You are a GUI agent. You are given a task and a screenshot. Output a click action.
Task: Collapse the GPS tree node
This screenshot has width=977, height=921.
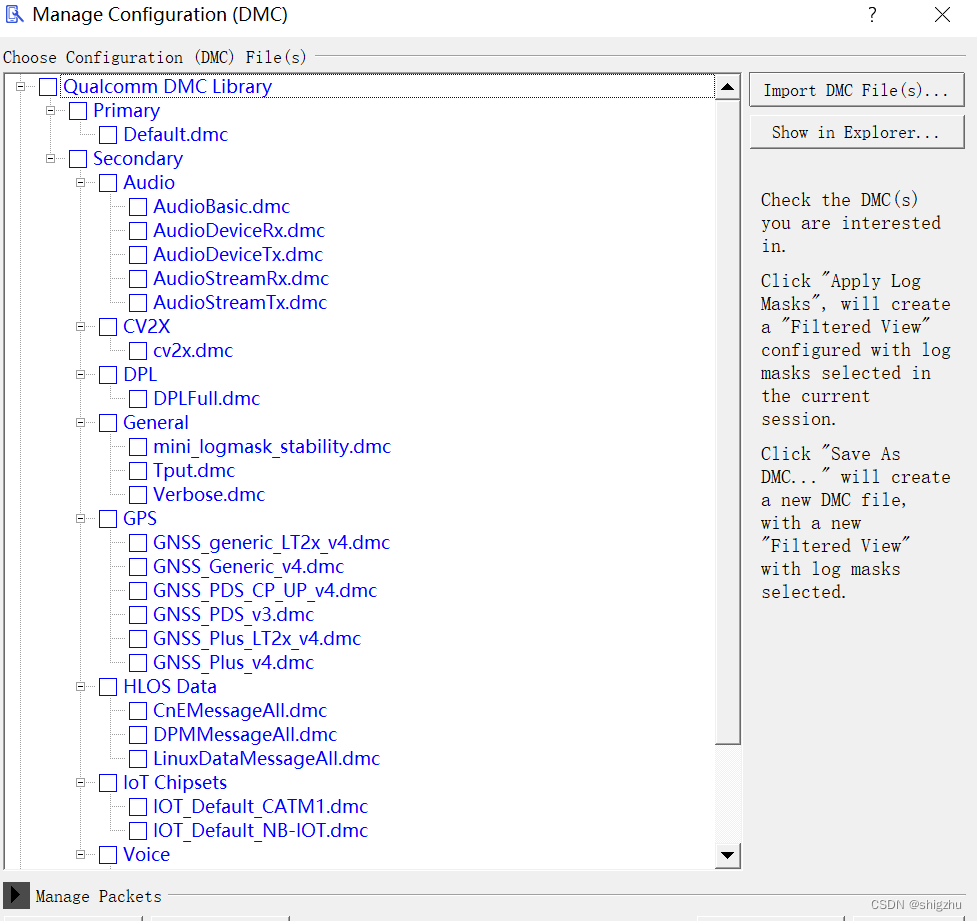click(80, 518)
